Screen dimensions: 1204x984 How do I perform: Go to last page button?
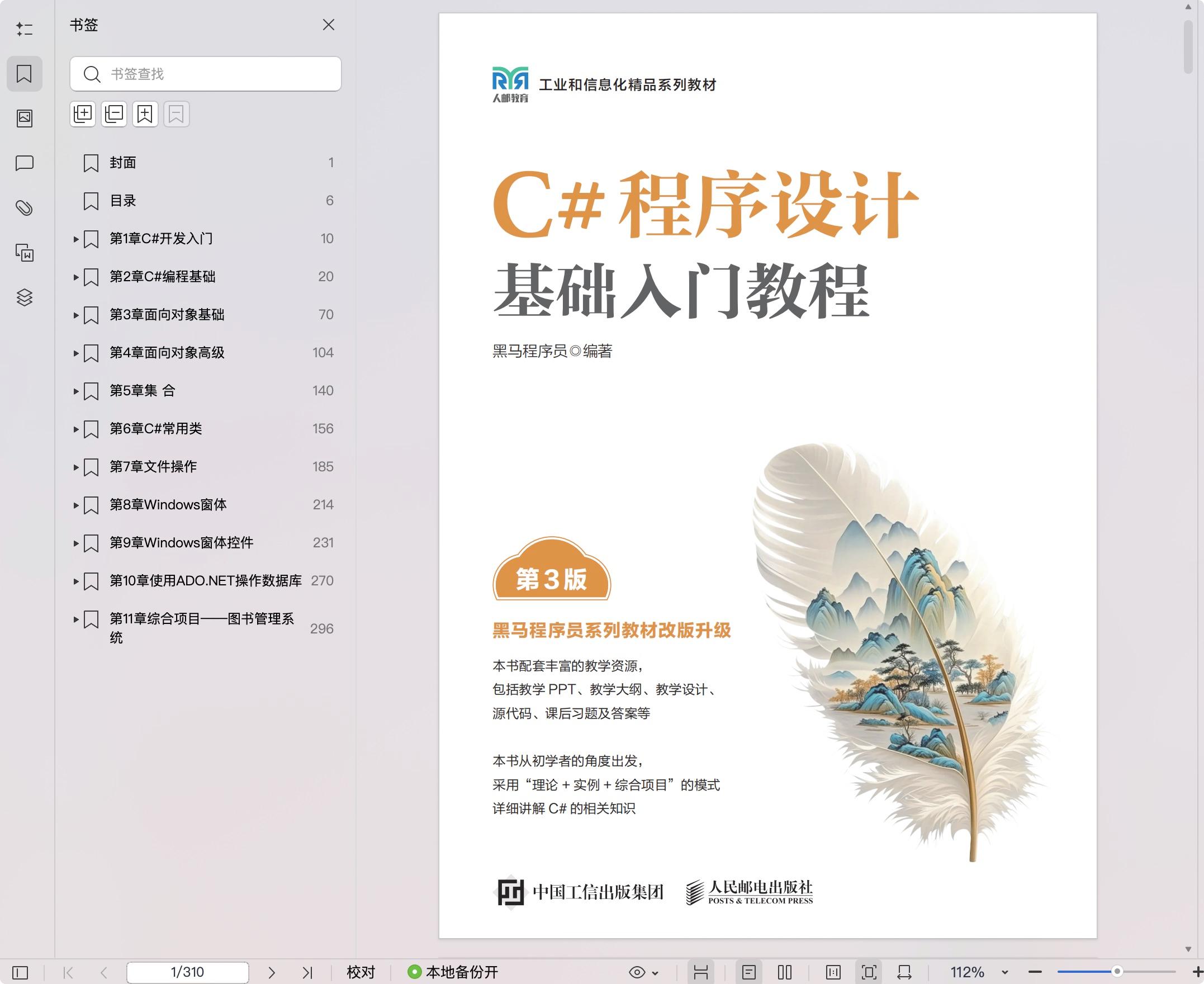point(307,973)
